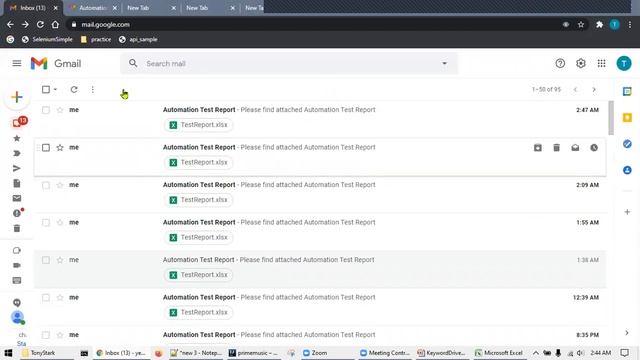Open SeleniumSimple bookmark
Screen dimensions: 640x360
[47, 40]
